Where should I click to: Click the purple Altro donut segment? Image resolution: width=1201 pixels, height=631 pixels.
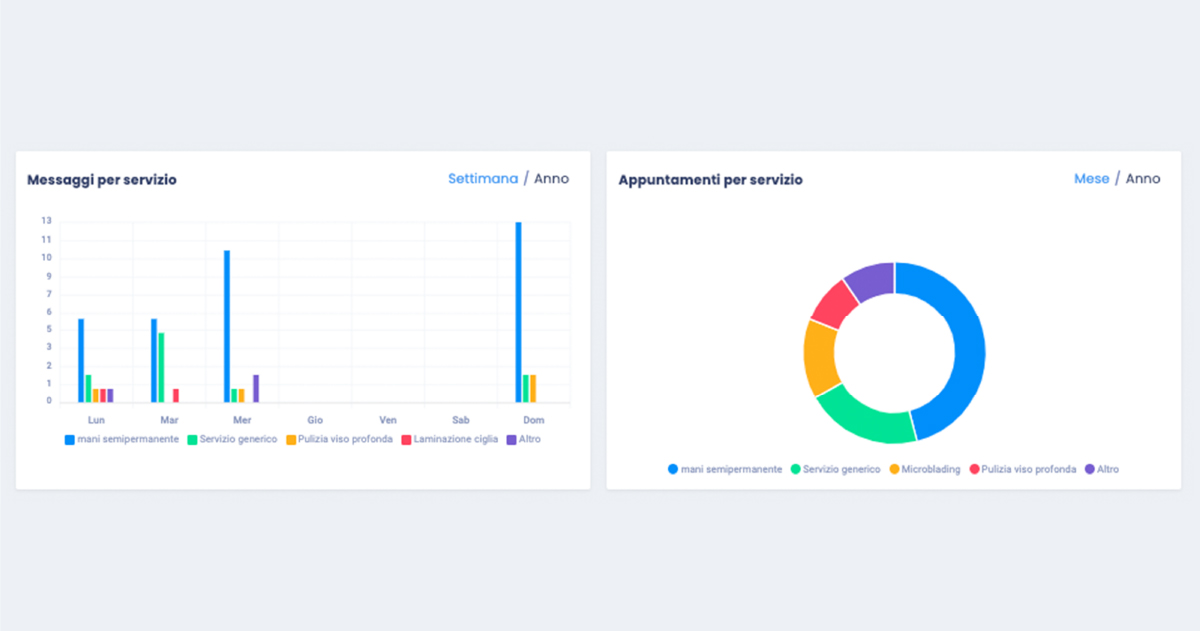tap(870, 279)
